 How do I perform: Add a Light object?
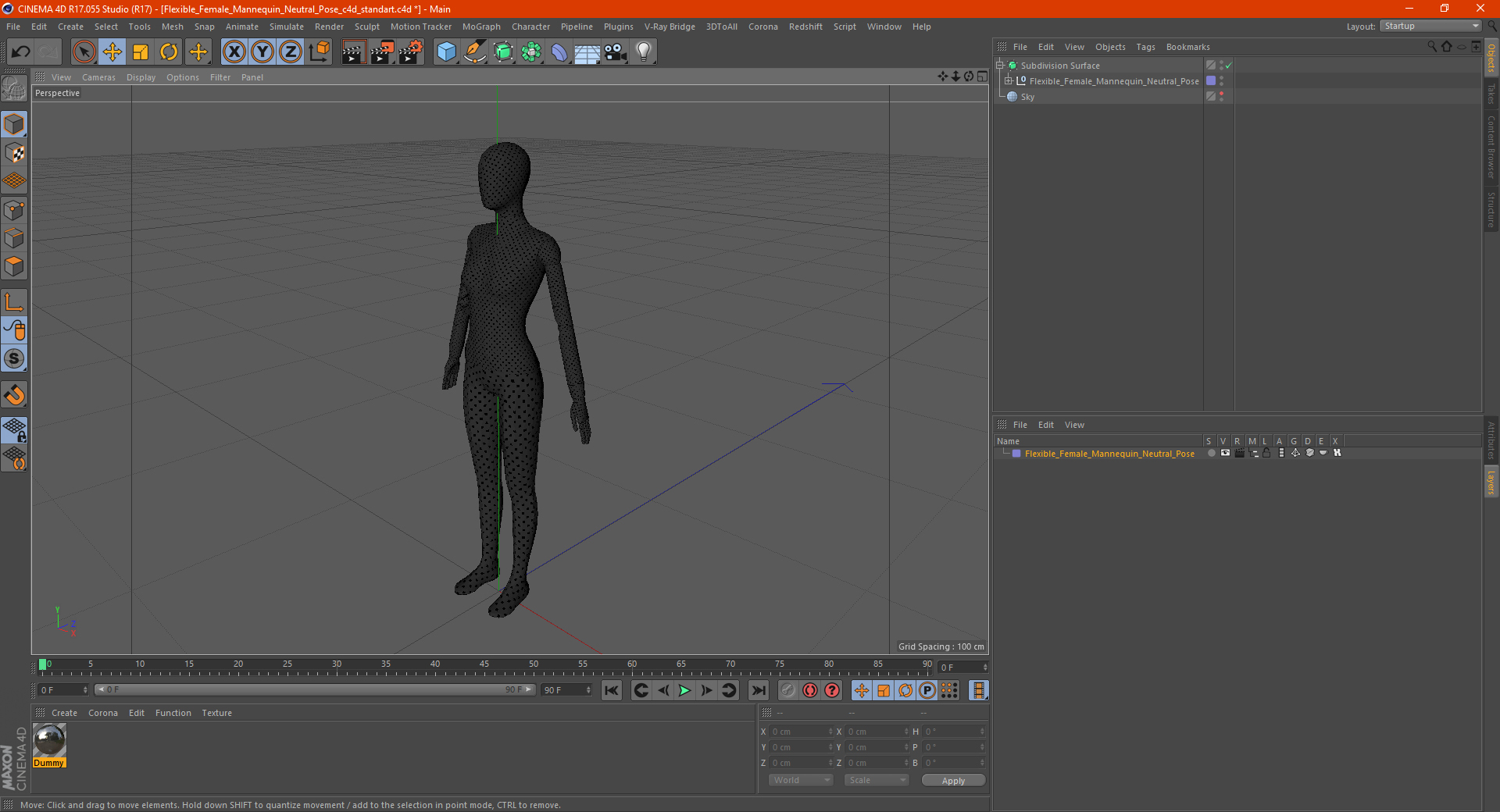(644, 52)
